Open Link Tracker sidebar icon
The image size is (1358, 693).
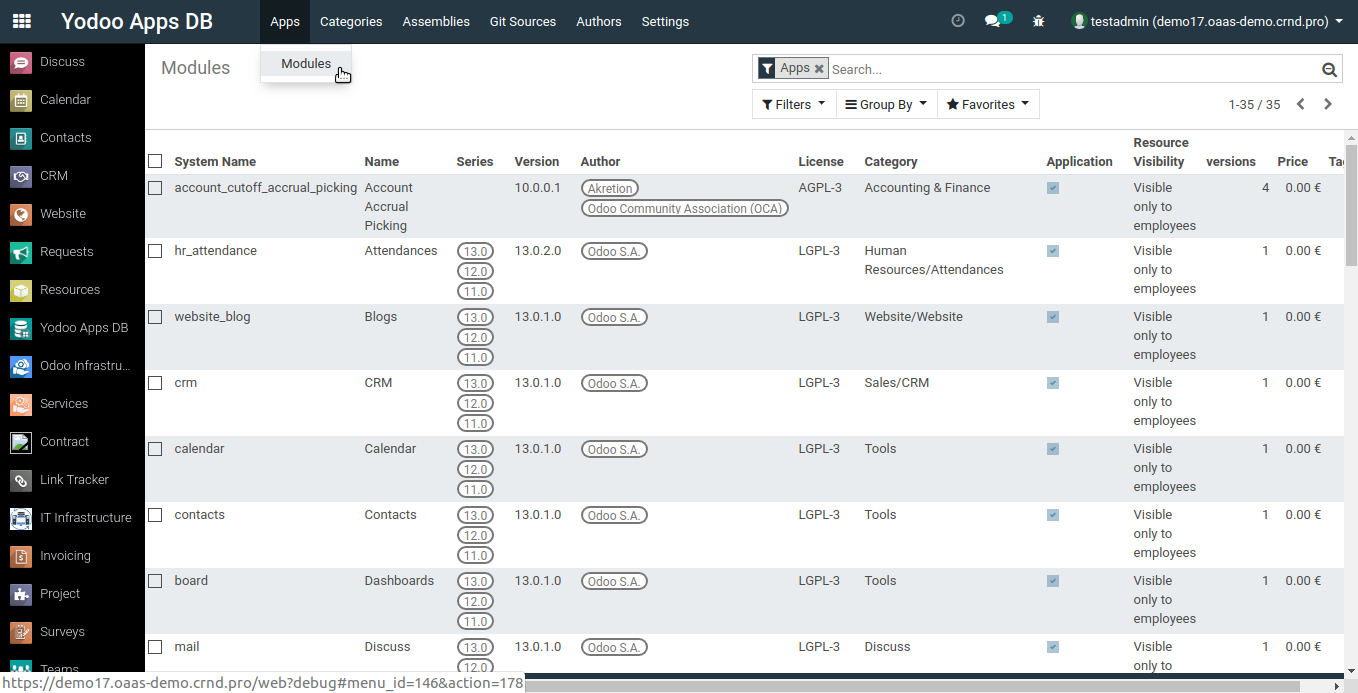tap(21, 480)
